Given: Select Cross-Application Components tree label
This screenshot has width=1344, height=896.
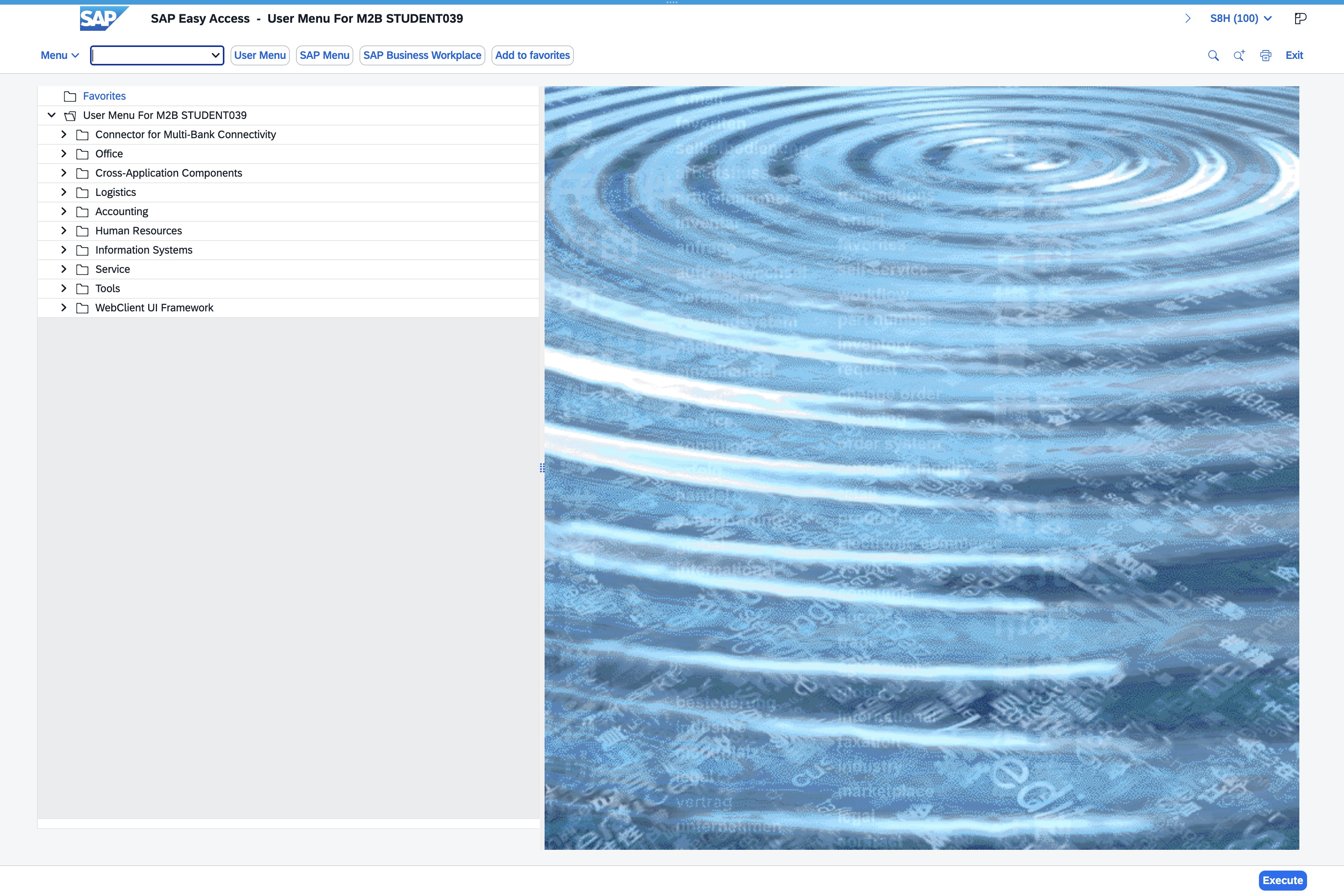Looking at the screenshot, I should pos(169,173).
